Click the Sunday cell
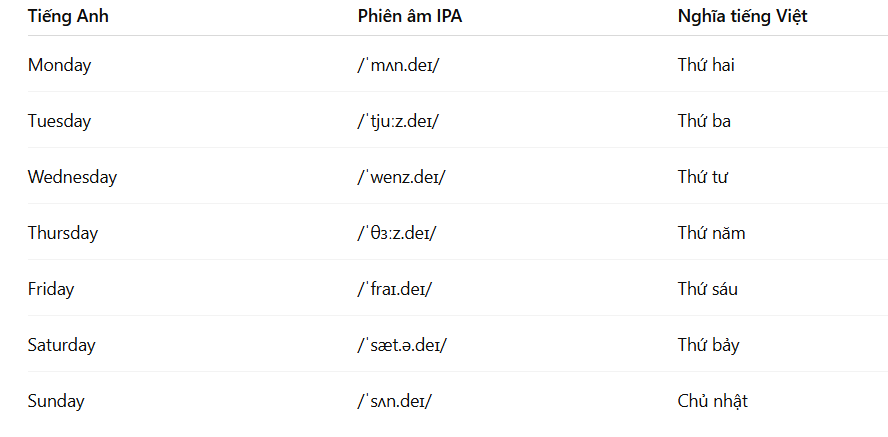 (56, 401)
